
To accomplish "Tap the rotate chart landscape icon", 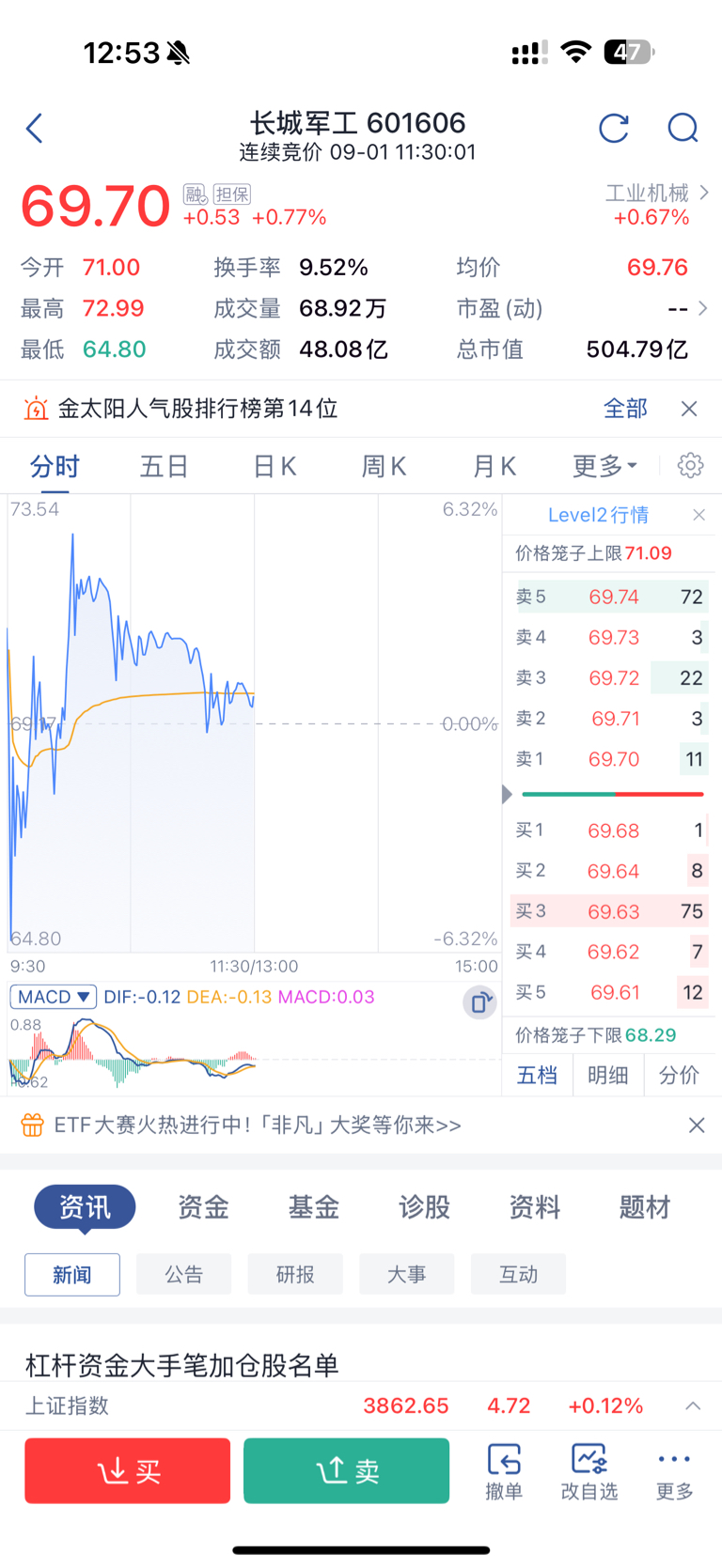I will coord(479,1002).
